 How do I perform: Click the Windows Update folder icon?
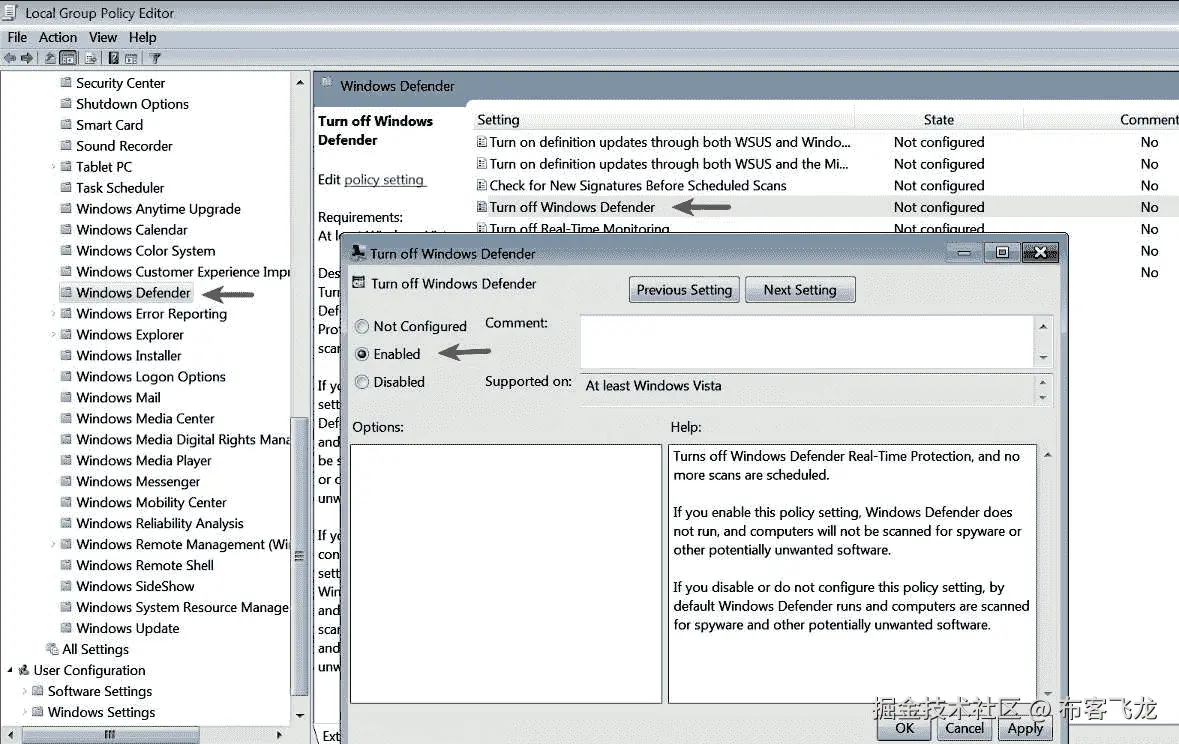66,627
